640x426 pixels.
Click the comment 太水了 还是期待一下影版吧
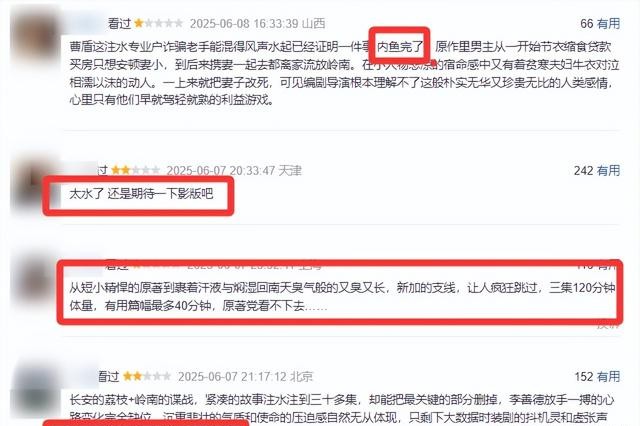141,194
